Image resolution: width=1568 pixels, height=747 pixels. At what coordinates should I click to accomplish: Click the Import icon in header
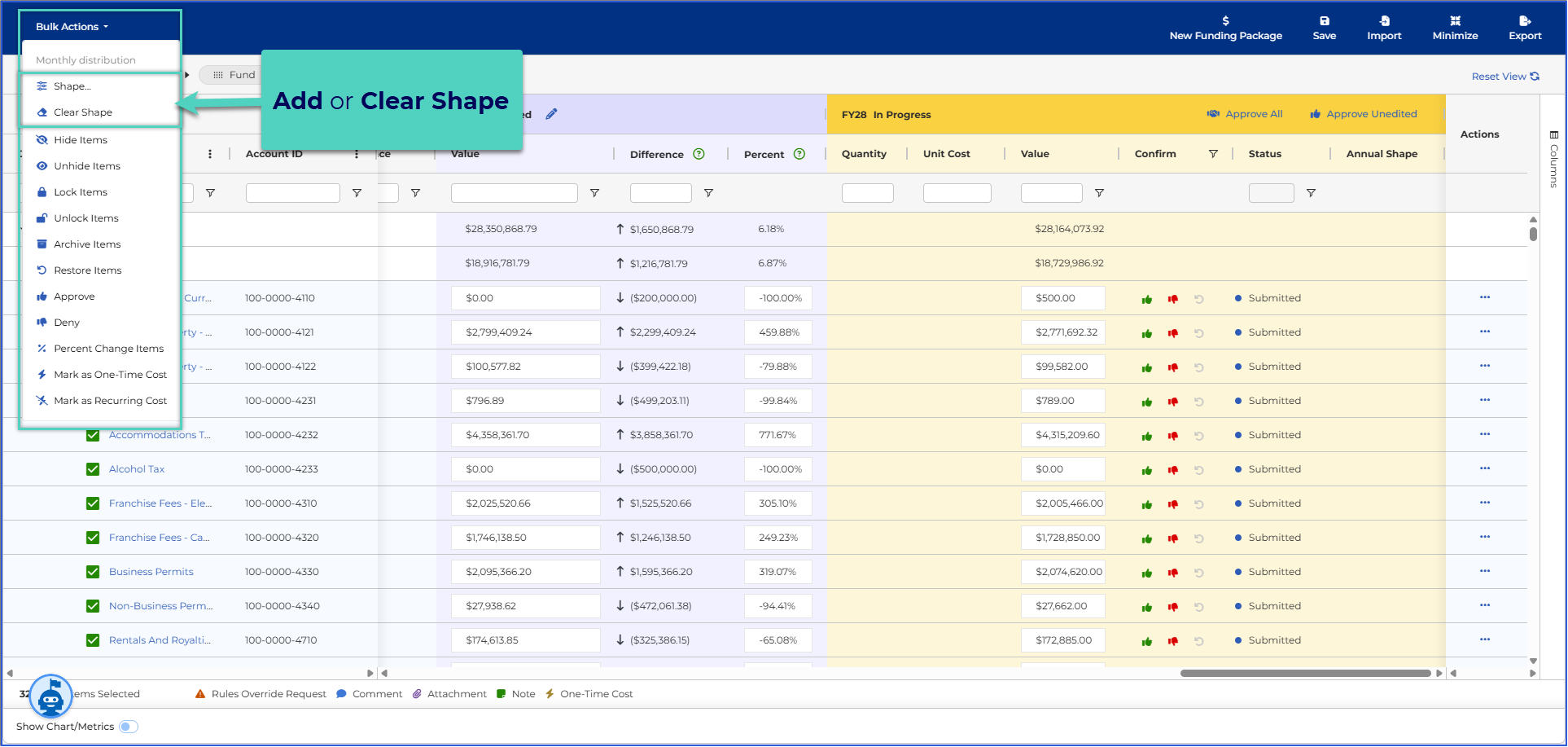point(1384,21)
